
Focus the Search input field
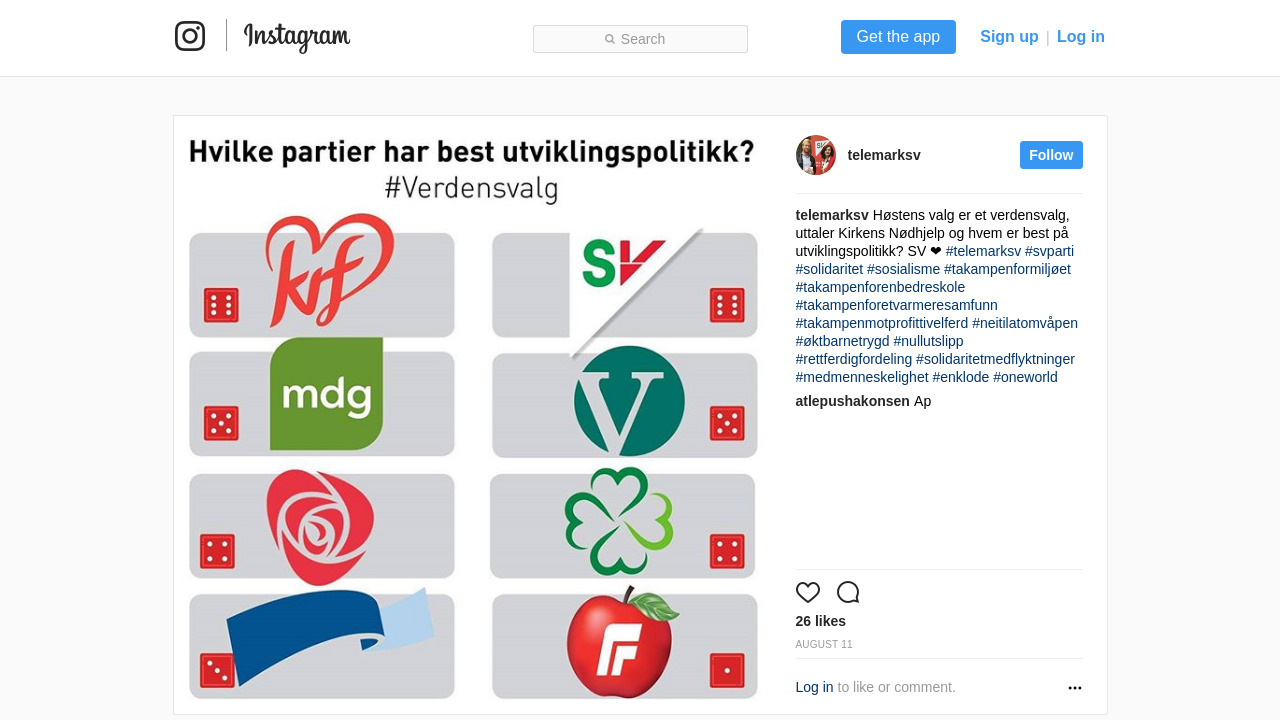[x=640, y=39]
